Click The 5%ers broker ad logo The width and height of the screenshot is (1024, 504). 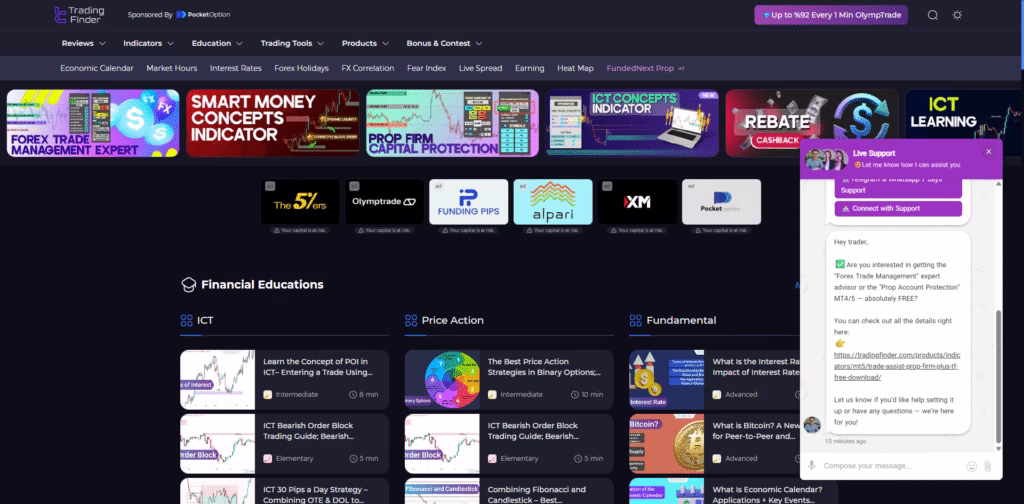tap(300, 202)
